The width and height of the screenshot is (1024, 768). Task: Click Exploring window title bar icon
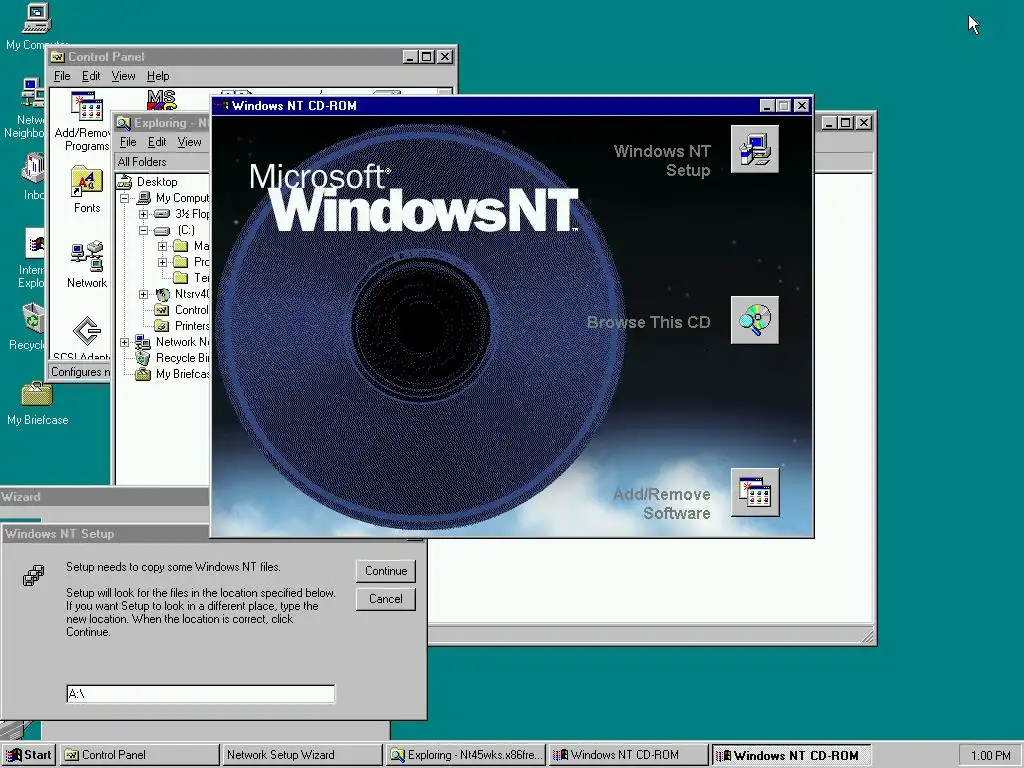[123, 123]
